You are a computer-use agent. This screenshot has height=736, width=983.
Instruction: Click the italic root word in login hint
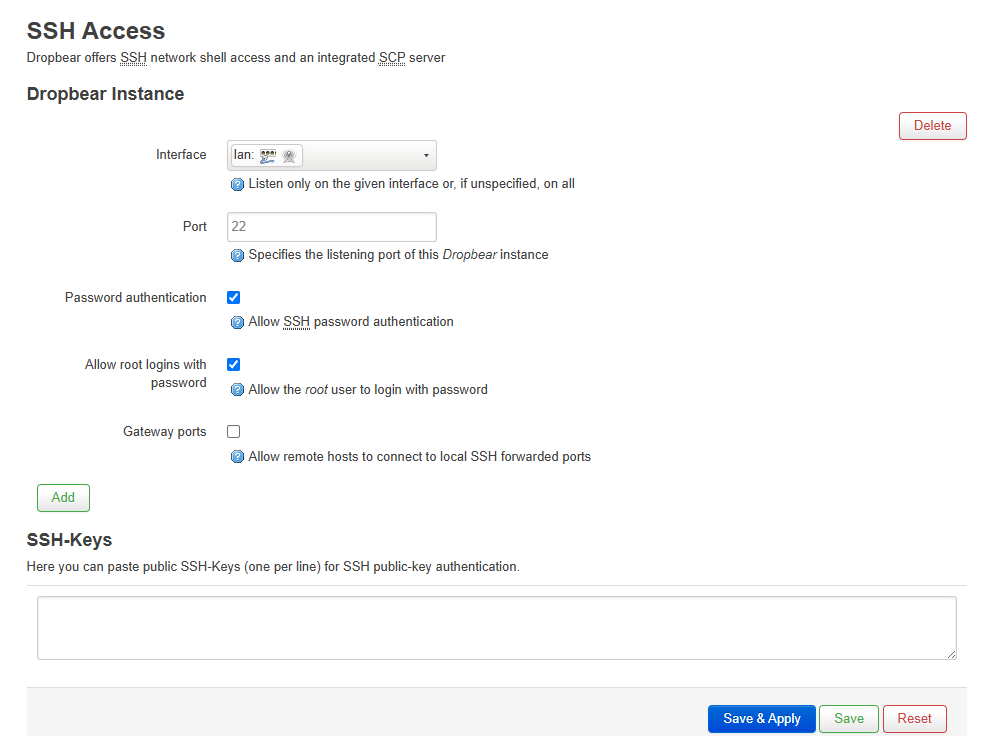317,390
